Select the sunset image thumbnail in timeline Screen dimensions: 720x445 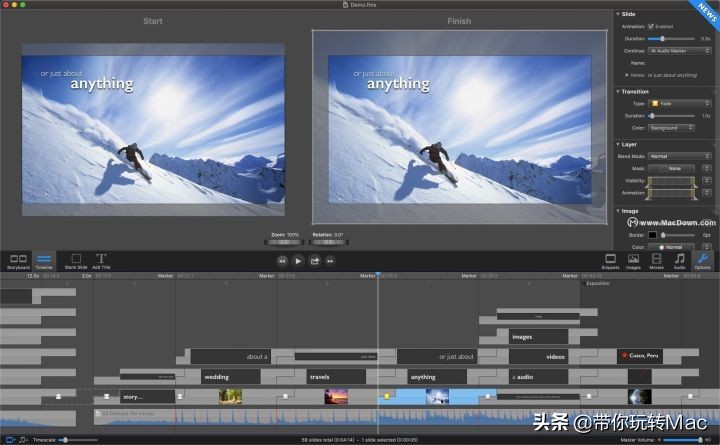point(336,396)
